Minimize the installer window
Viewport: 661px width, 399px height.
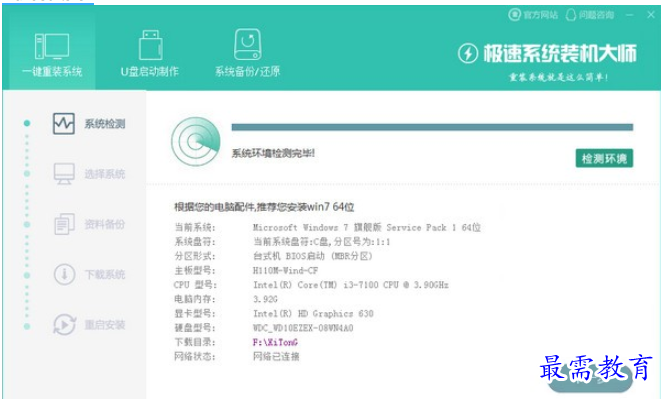(630, 15)
